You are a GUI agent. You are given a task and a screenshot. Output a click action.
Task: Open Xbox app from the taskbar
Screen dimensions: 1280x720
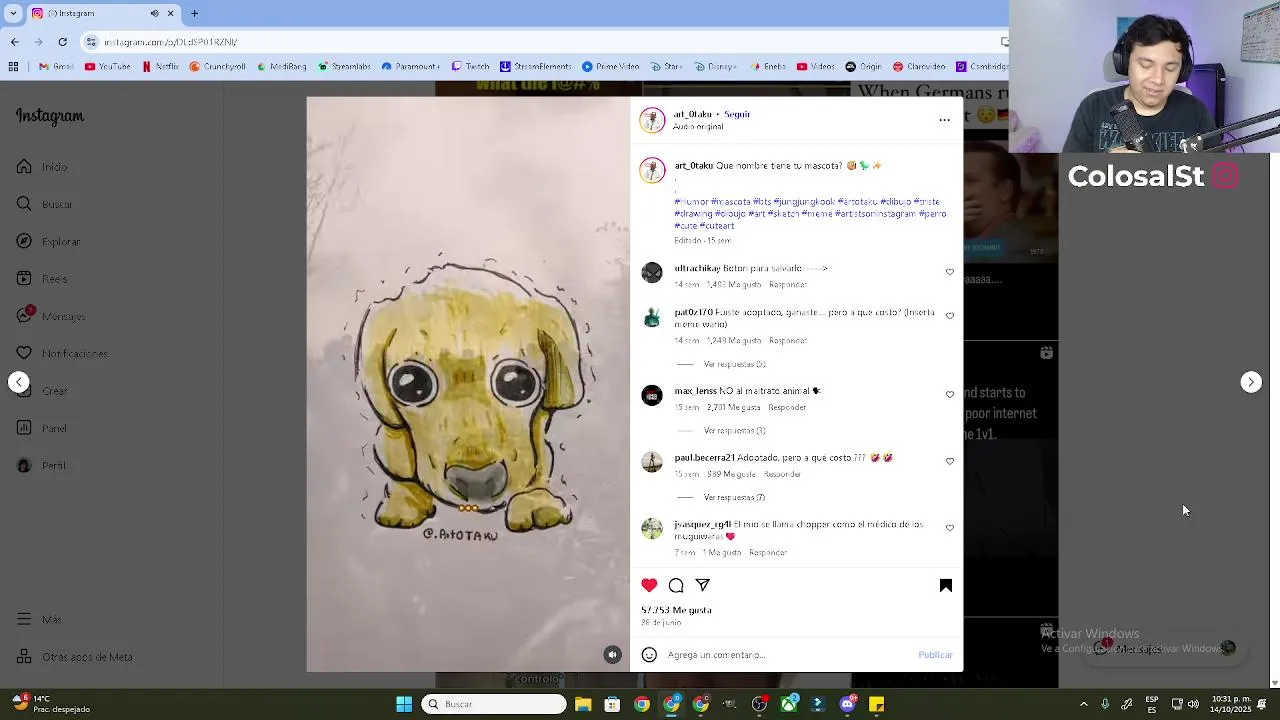click(789, 705)
